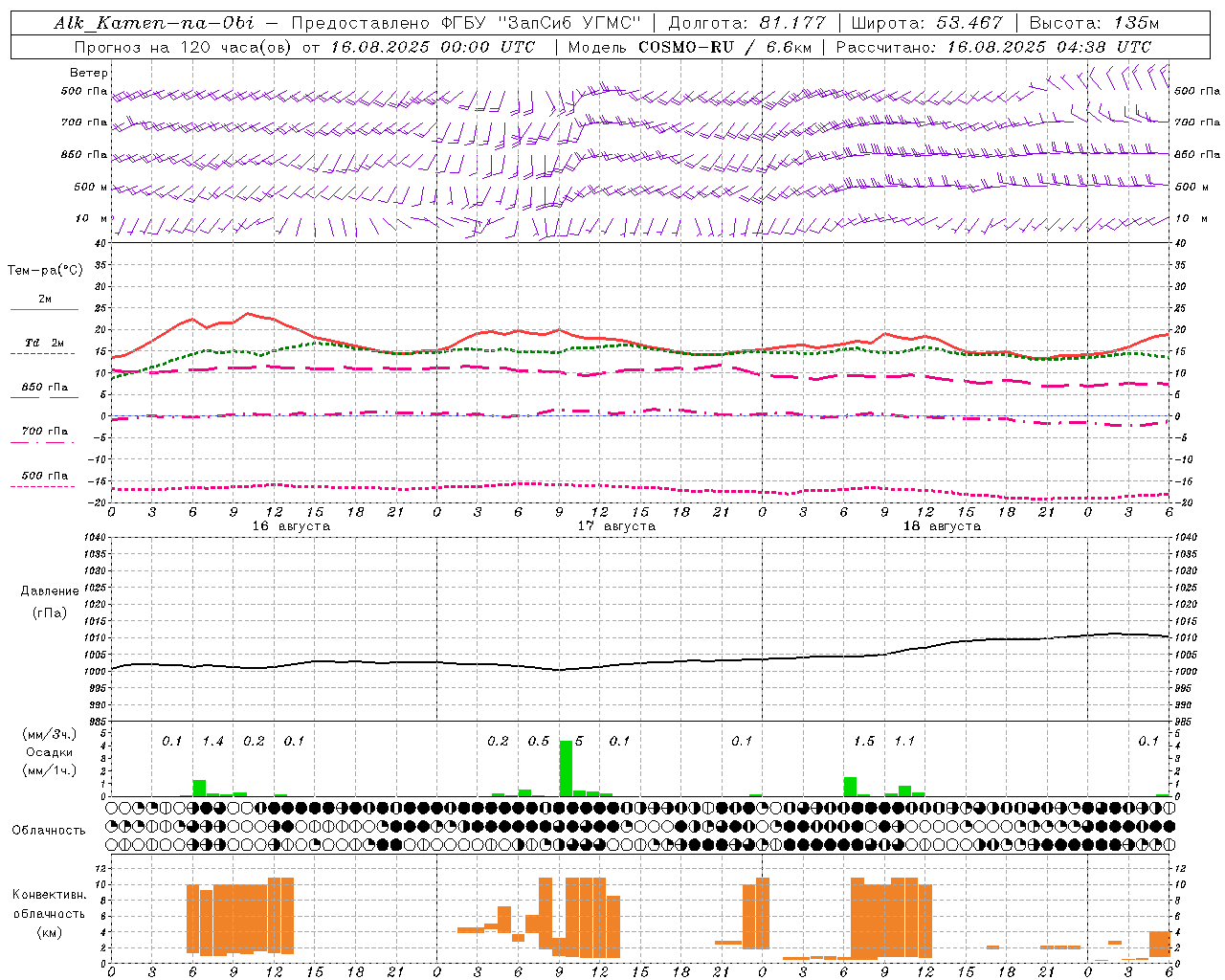The height and width of the screenshot is (980, 1225).
Task: Click the red 2м line legend sample
Action: click(44, 310)
